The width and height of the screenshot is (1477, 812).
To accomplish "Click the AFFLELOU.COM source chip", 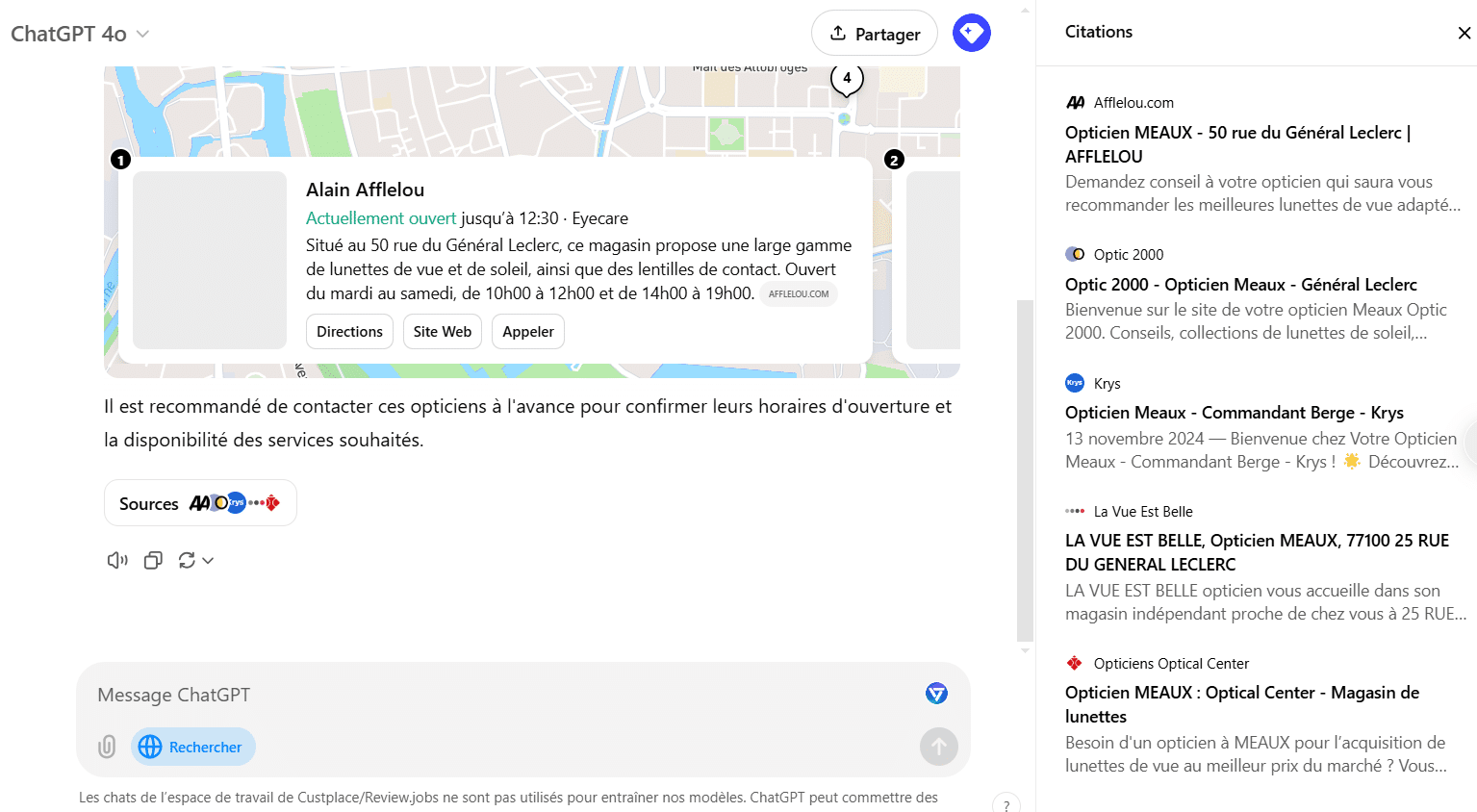I will point(798,293).
